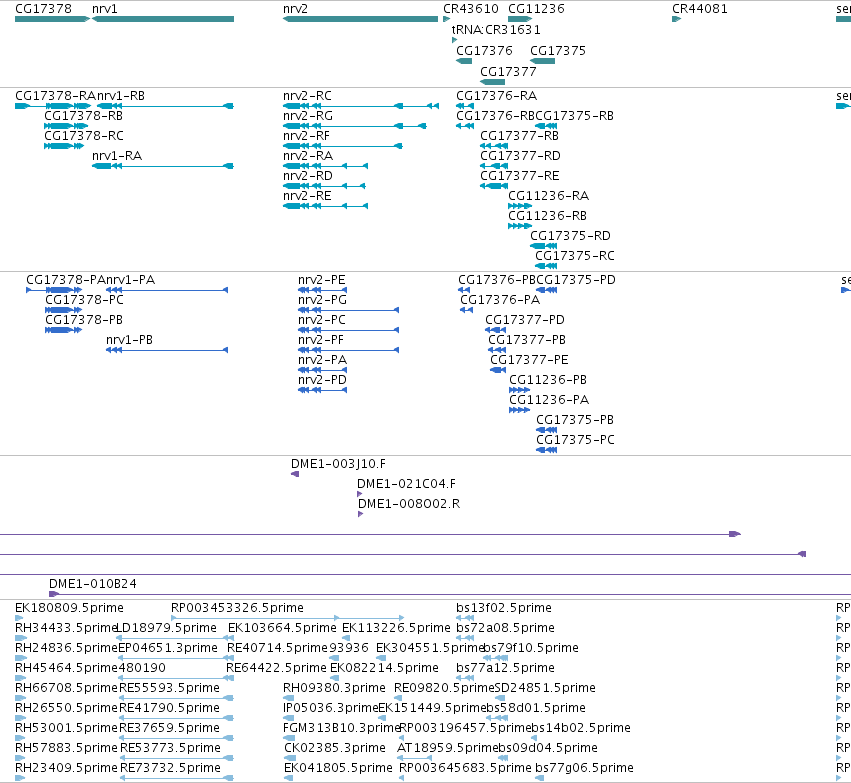
Task: Select the CG17377-RD transcript label
Action: point(520,156)
